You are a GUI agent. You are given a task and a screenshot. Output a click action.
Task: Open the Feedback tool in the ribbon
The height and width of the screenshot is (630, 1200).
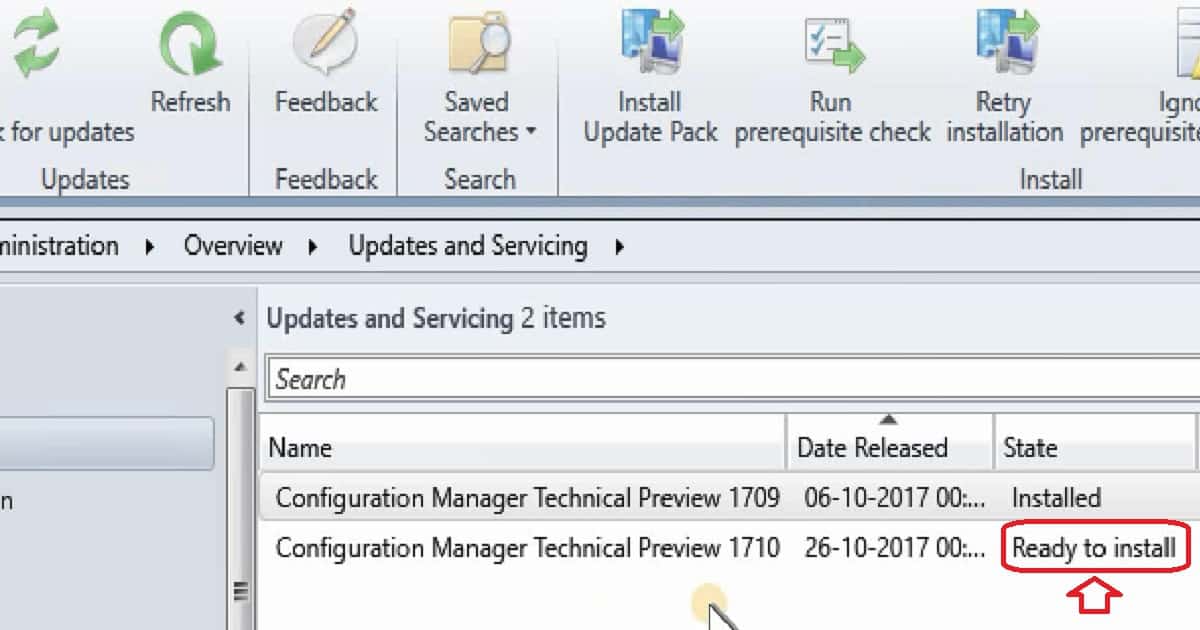click(326, 62)
